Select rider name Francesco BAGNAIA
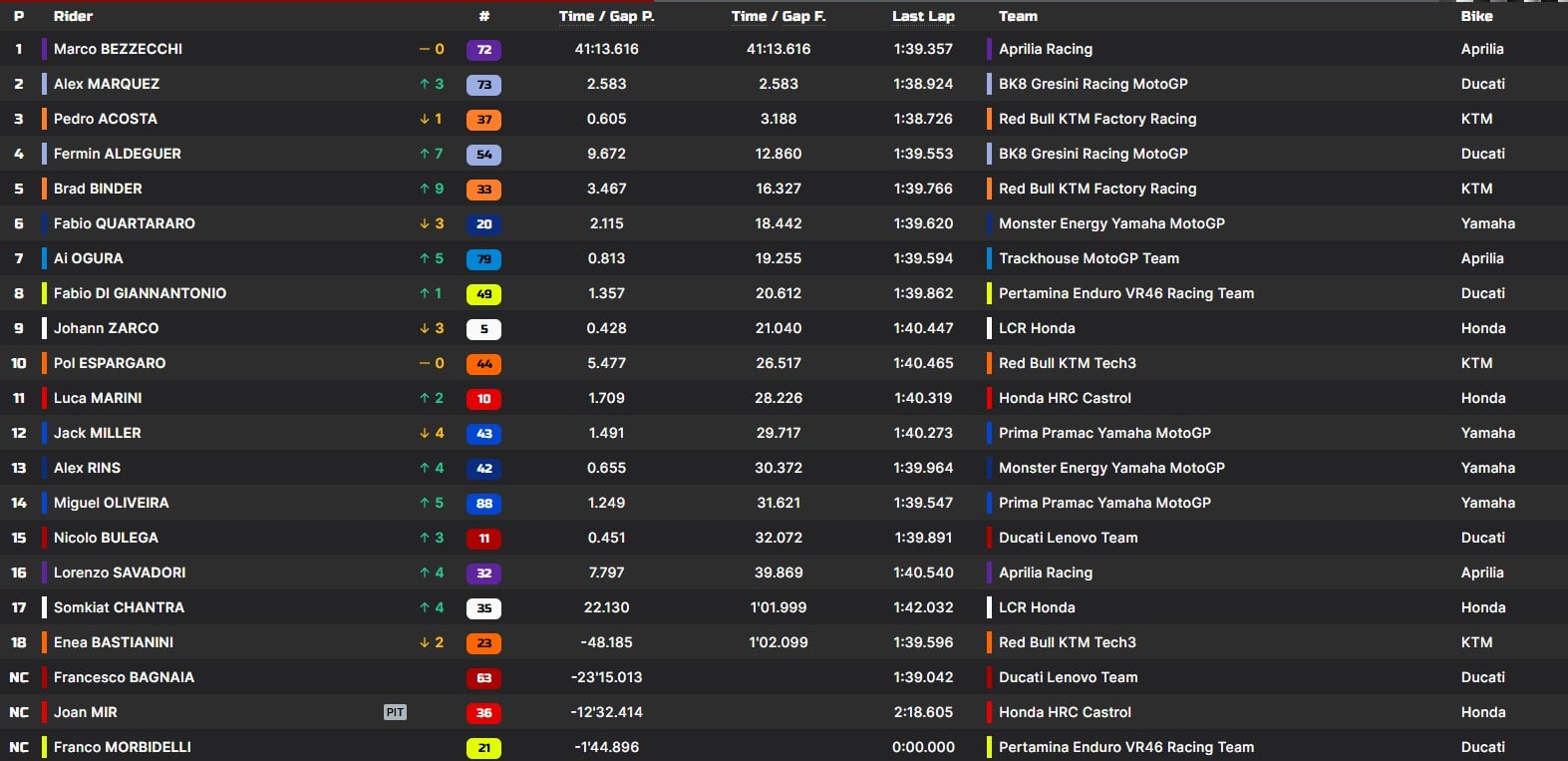Image resolution: width=1568 pixels, height=761 pixels. (124, 677)
